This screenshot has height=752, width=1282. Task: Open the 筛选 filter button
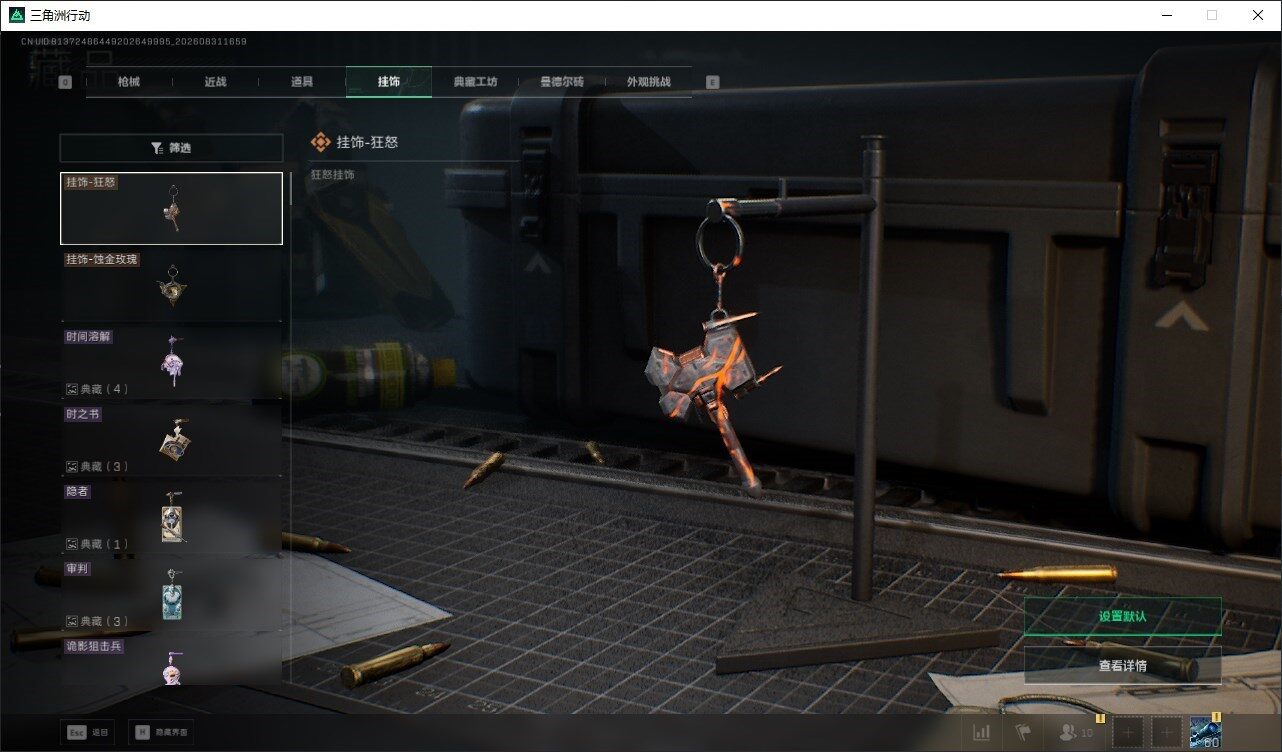[x=171, y=148]
